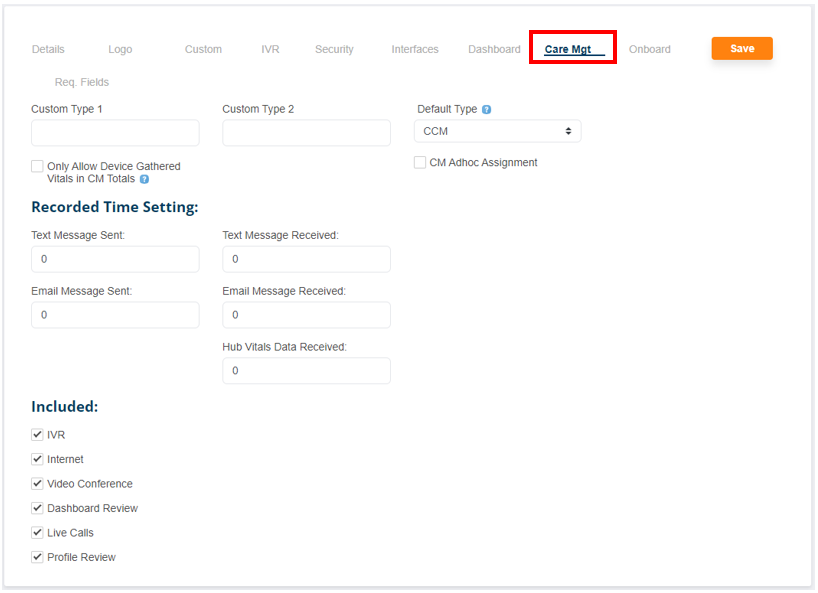Open the Security tab
Screen dimensions: 818x593
334,49
